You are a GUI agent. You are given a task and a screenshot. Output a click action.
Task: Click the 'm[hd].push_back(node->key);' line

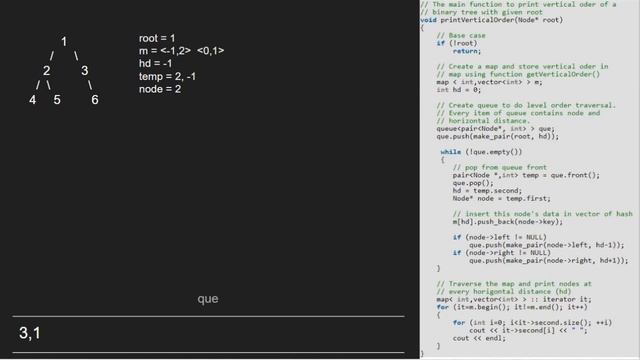pyautogui.click(x=508, y=222)
